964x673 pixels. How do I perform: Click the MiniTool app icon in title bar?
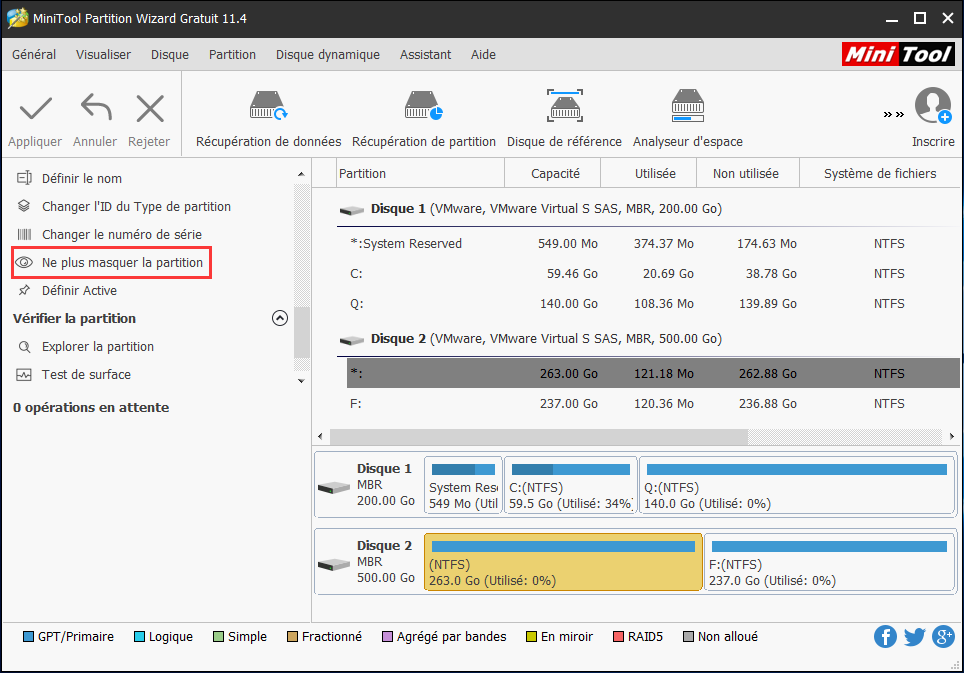click(17, 18)
